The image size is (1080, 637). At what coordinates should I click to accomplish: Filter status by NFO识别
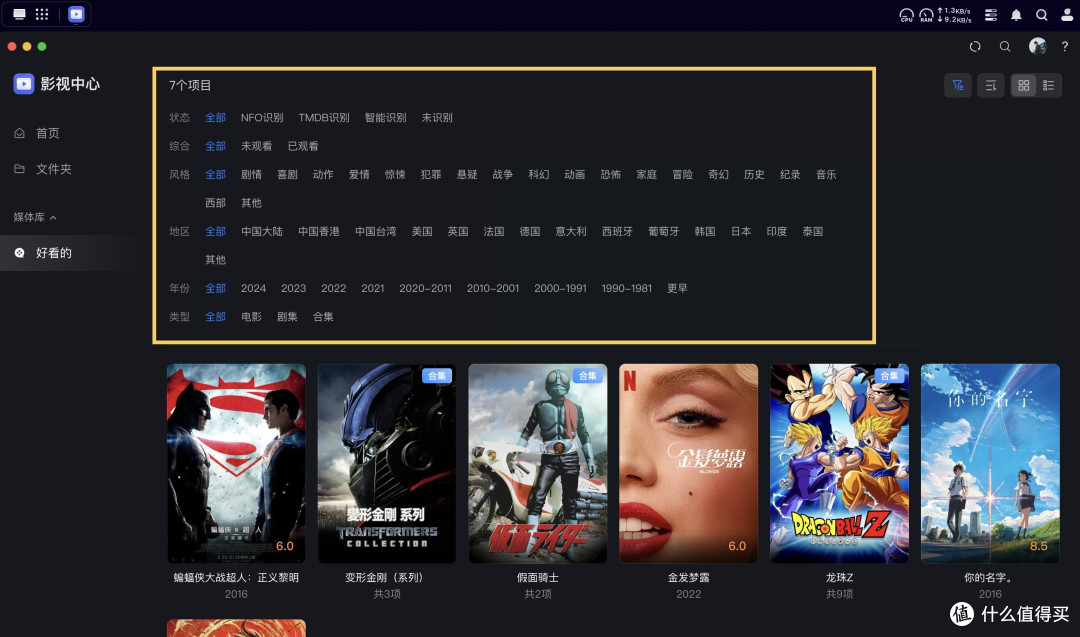[262, 118]
